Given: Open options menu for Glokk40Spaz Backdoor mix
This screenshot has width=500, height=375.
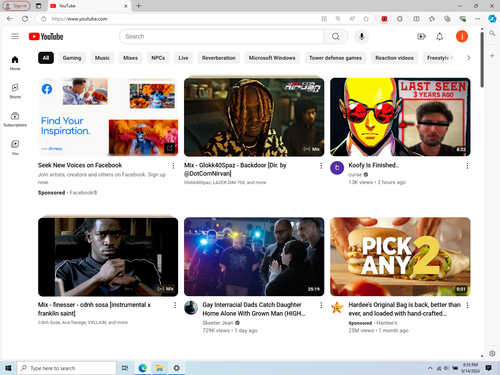Looking at the screenshot, I should pyautogui.click(x=321, y=166).
